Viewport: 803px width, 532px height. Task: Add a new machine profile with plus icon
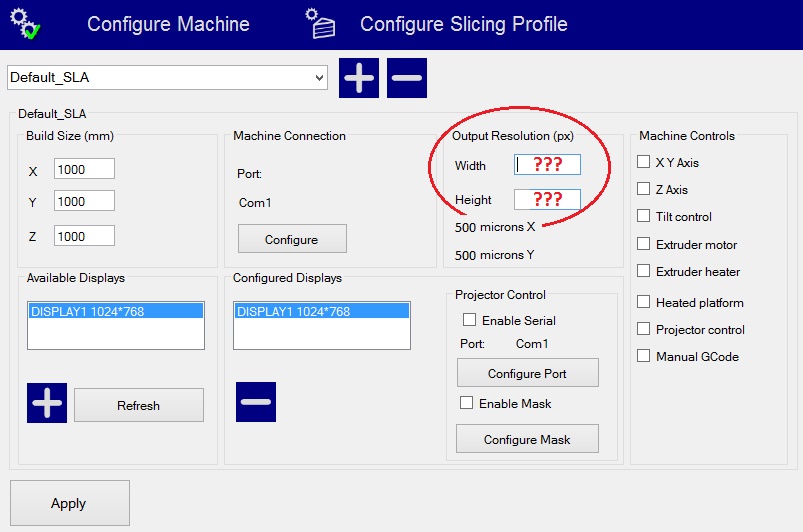pyautogui.click(x=359, y=77)
